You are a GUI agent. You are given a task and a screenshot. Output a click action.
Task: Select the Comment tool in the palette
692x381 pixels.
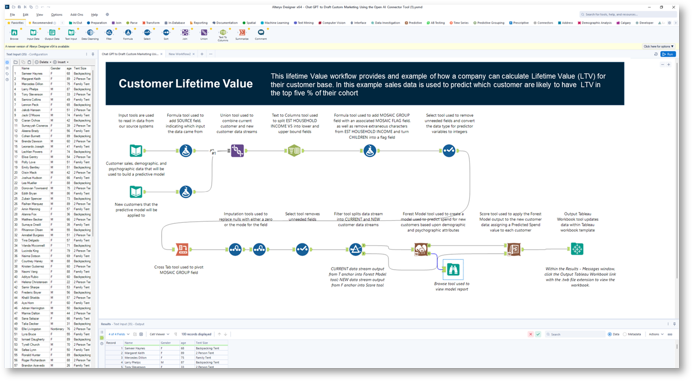tap(261, 34)
